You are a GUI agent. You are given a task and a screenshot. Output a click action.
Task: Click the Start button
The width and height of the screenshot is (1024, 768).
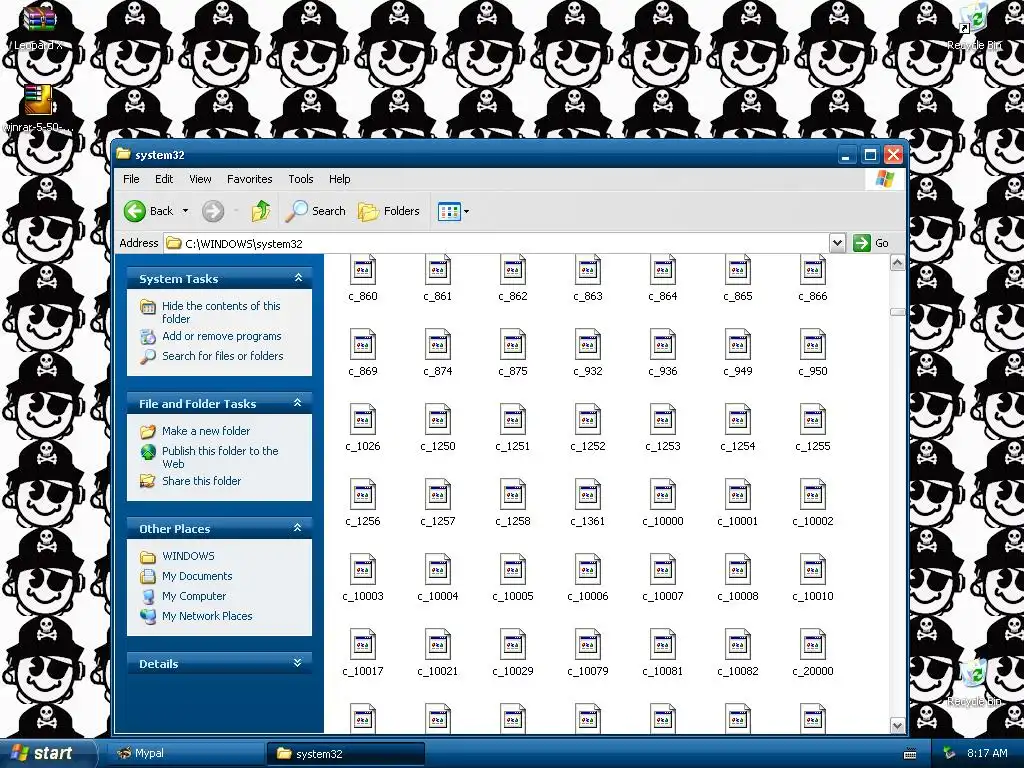(47, 753)
